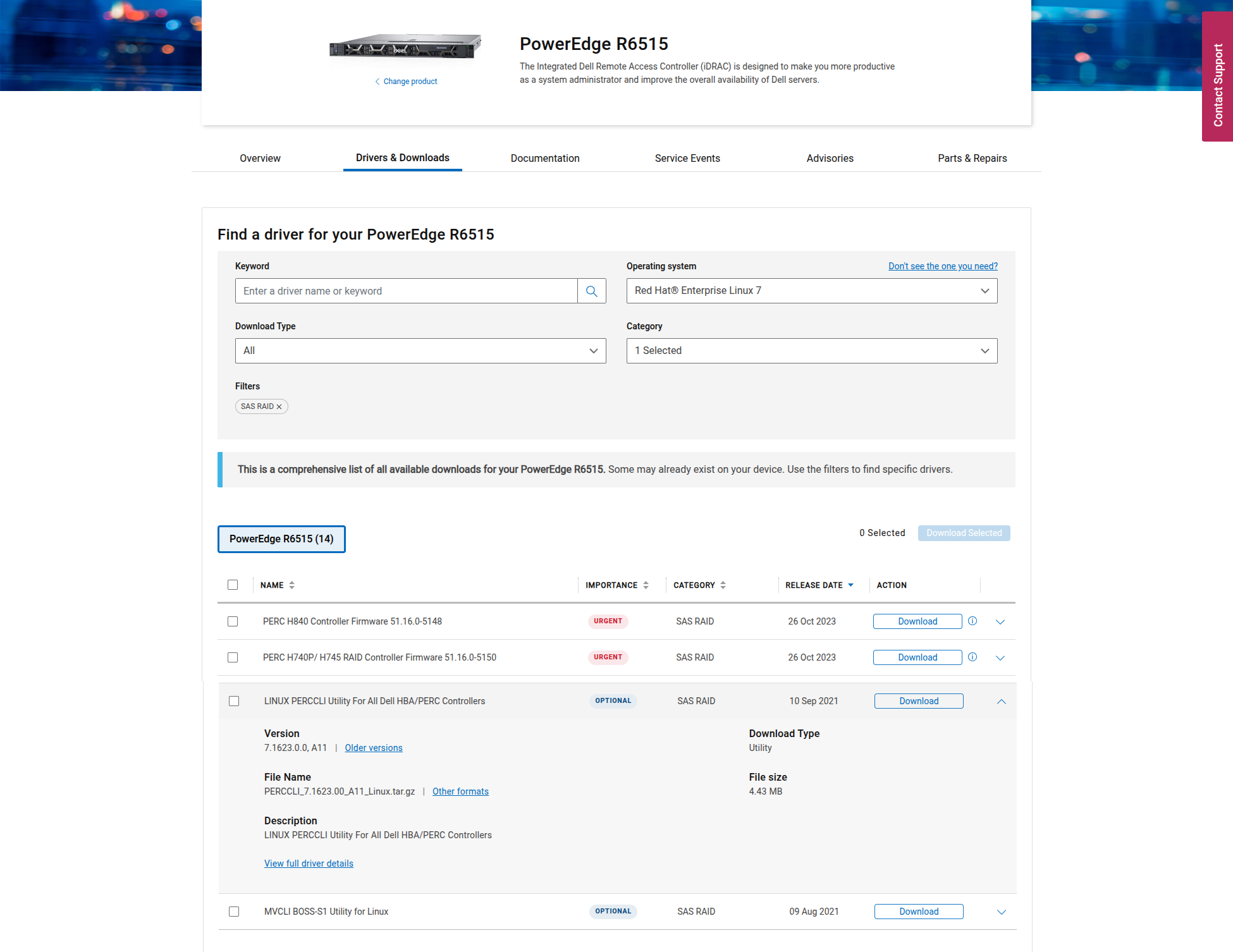Click the ACTION column header
The width and height of the screenshot is (1233, 952).
892,585
